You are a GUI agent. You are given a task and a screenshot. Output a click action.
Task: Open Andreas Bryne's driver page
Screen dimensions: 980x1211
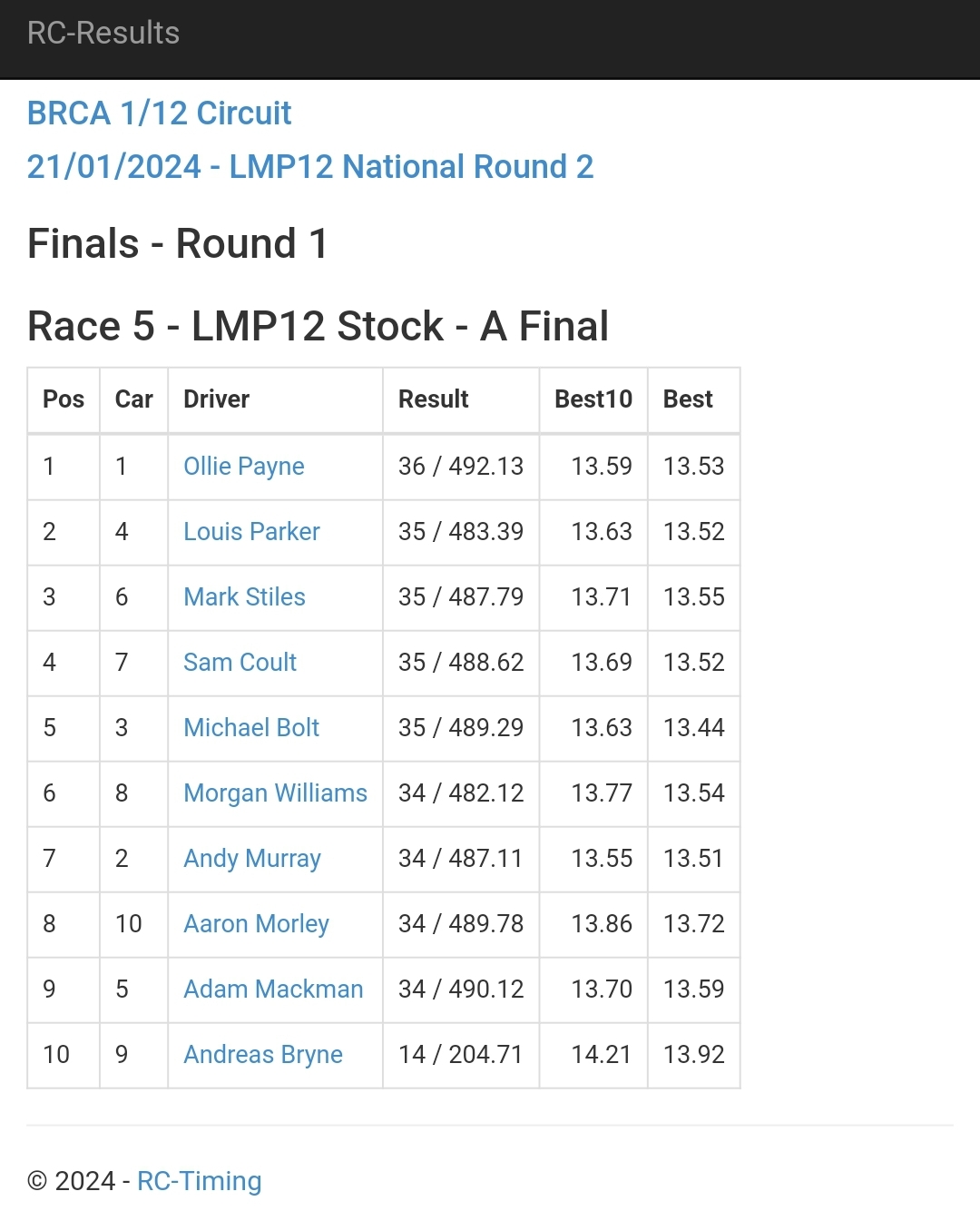point(263,1055)
